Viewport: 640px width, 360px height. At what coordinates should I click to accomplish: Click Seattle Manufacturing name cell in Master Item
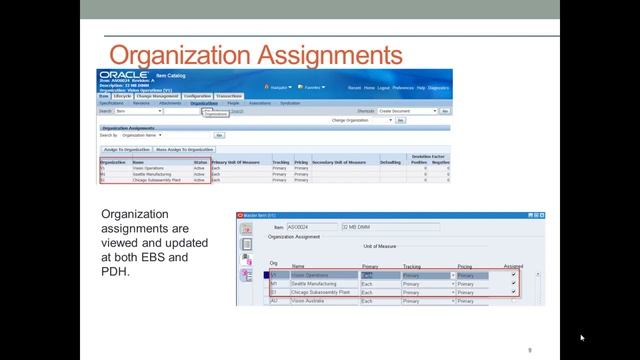point(324,284)
